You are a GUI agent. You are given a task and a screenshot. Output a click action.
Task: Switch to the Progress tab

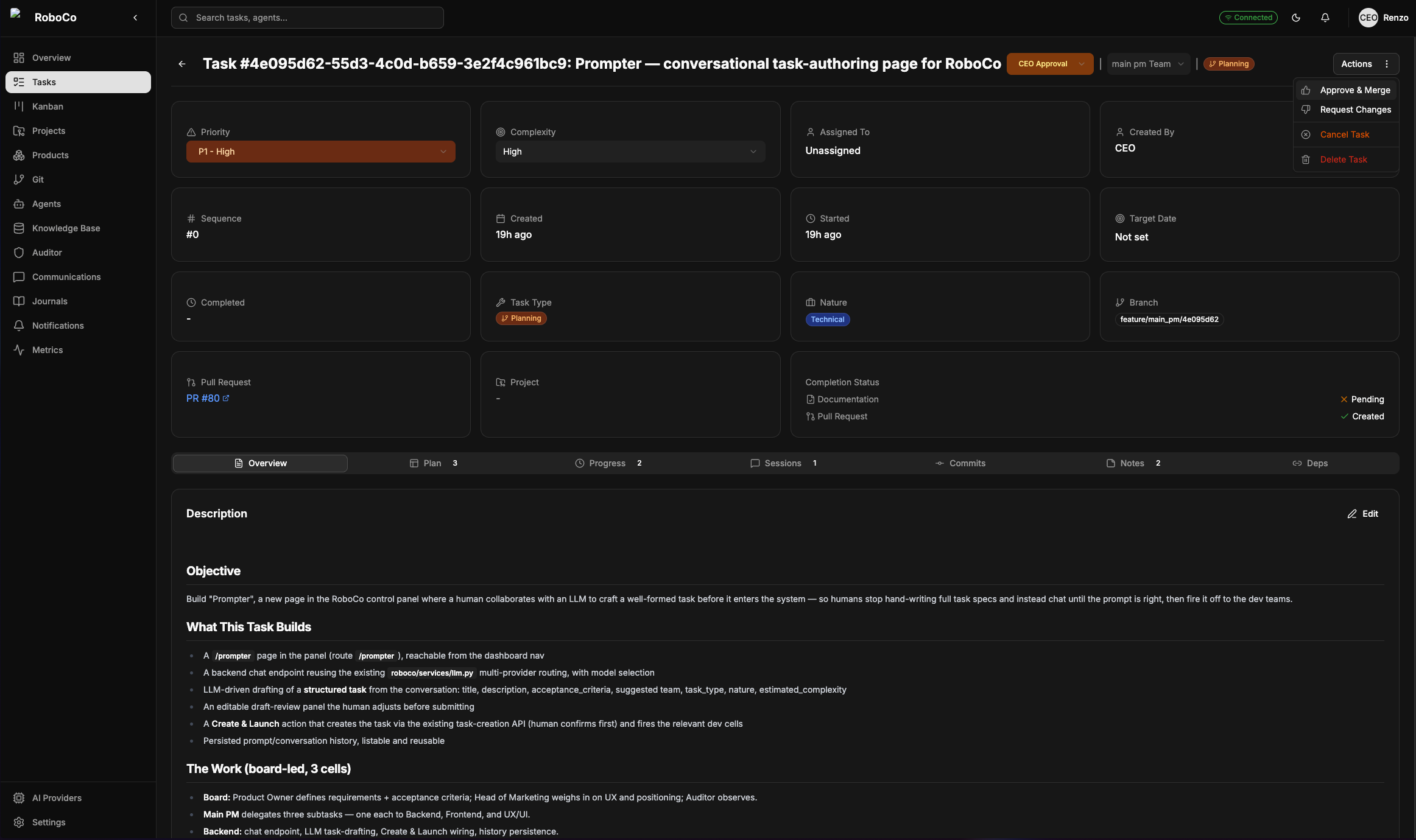608,463
